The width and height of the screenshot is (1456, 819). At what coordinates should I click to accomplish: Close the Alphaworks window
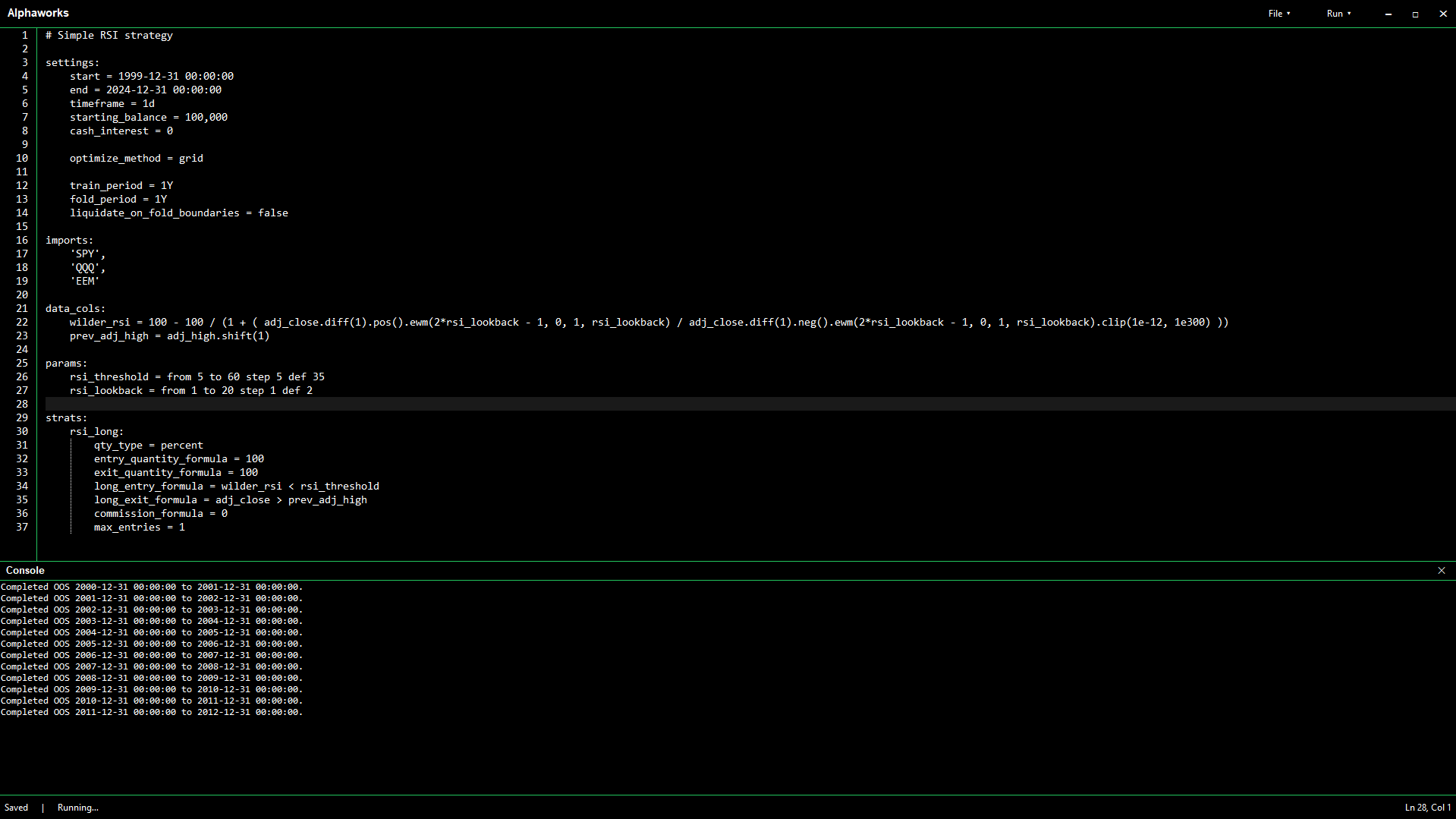1442,14
